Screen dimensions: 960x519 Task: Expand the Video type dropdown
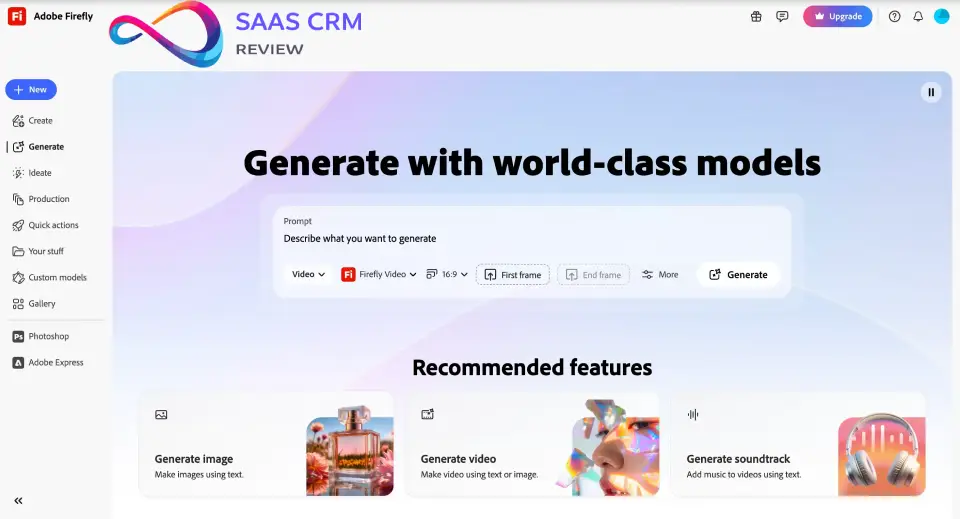308,274
